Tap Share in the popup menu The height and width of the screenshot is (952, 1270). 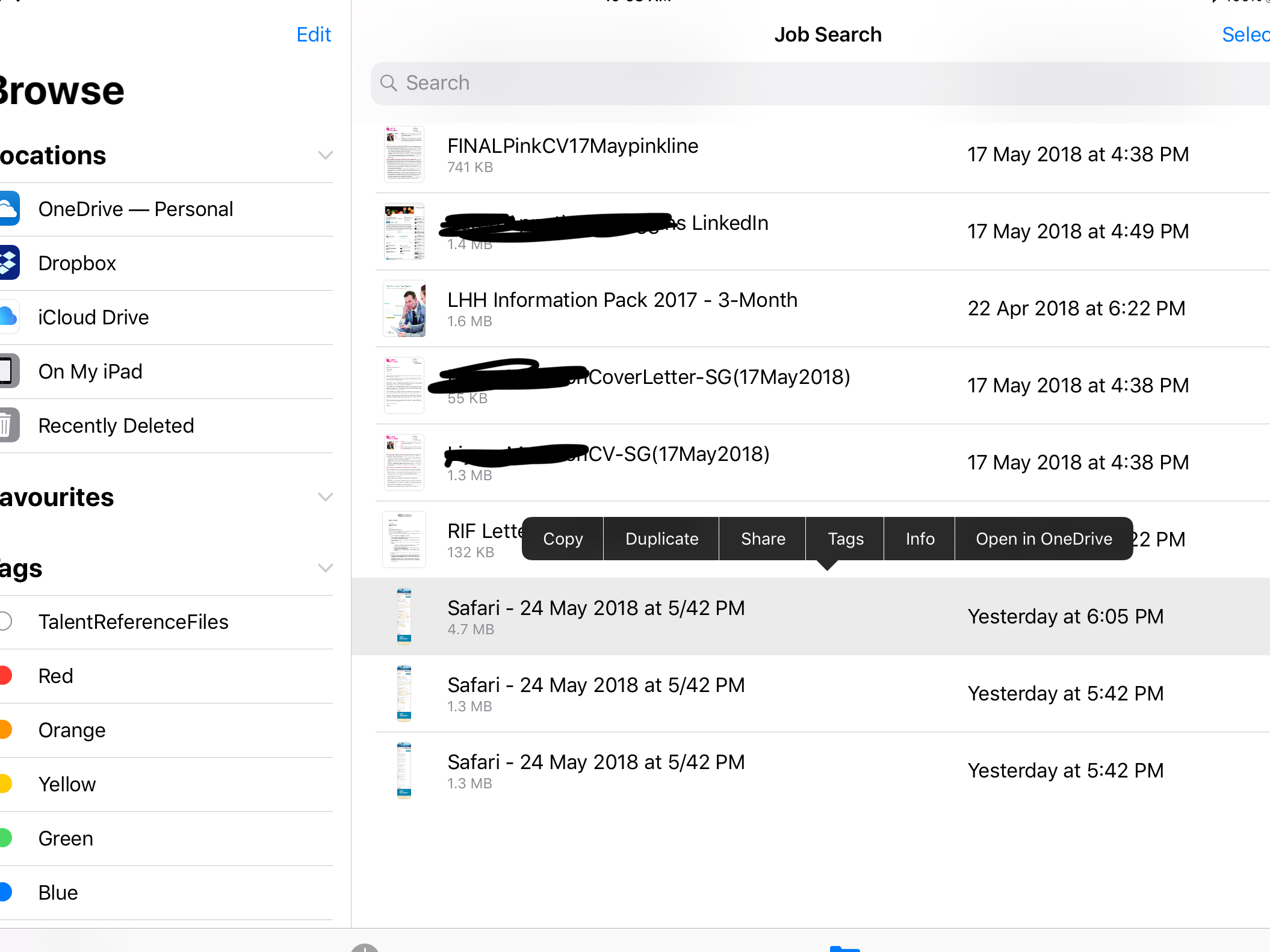pos(763,539)
